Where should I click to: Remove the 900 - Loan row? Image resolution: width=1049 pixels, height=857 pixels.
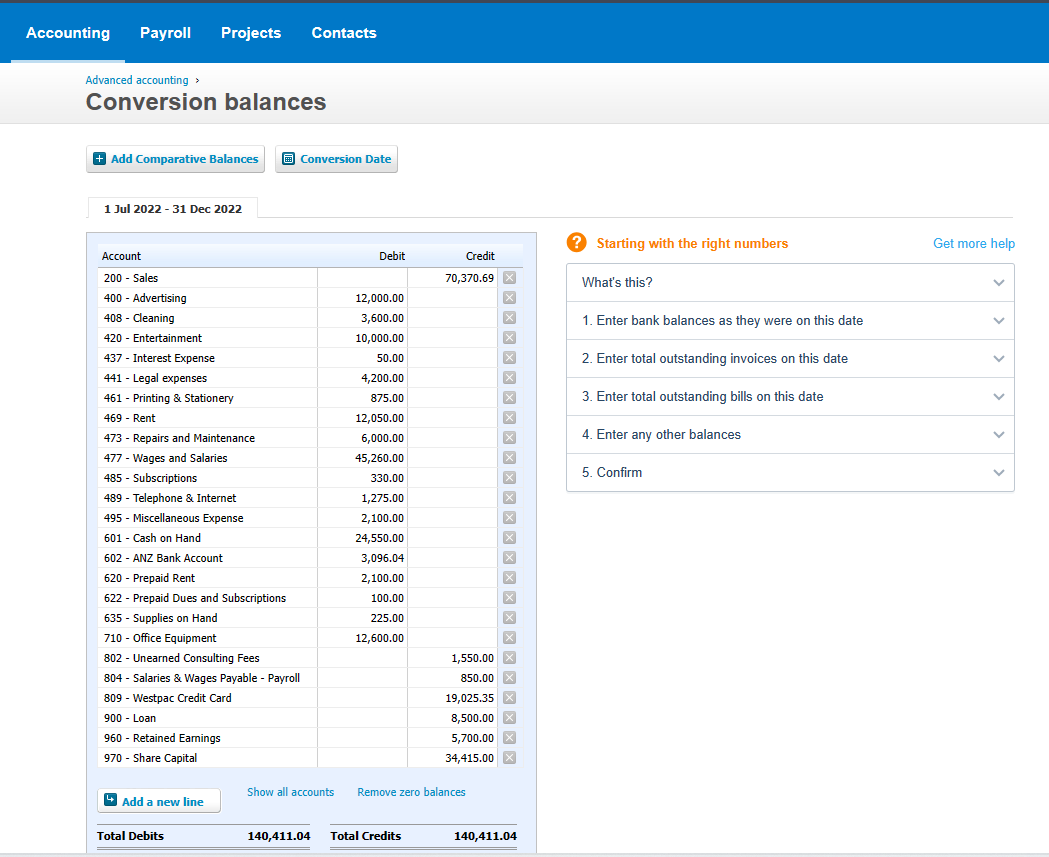pos(509,718)
